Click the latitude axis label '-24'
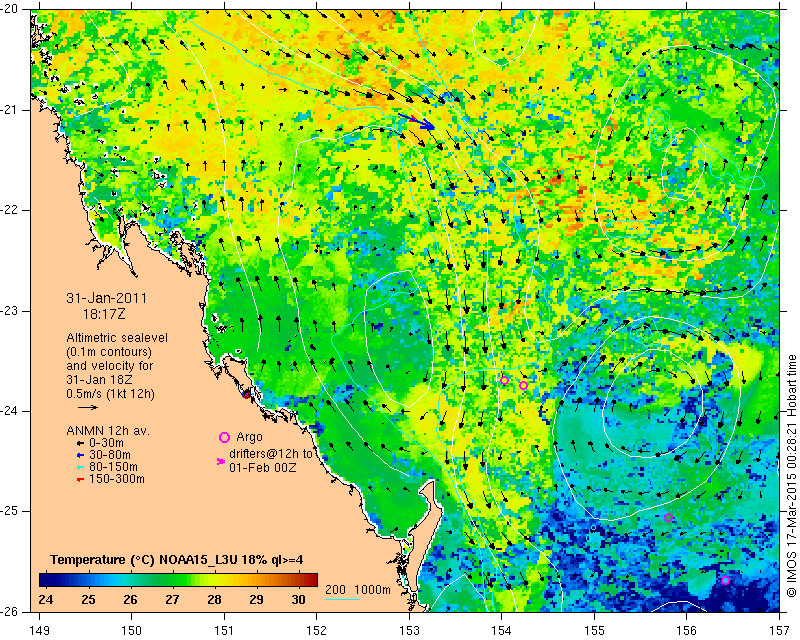800x640 pixels. coord(9,411)
